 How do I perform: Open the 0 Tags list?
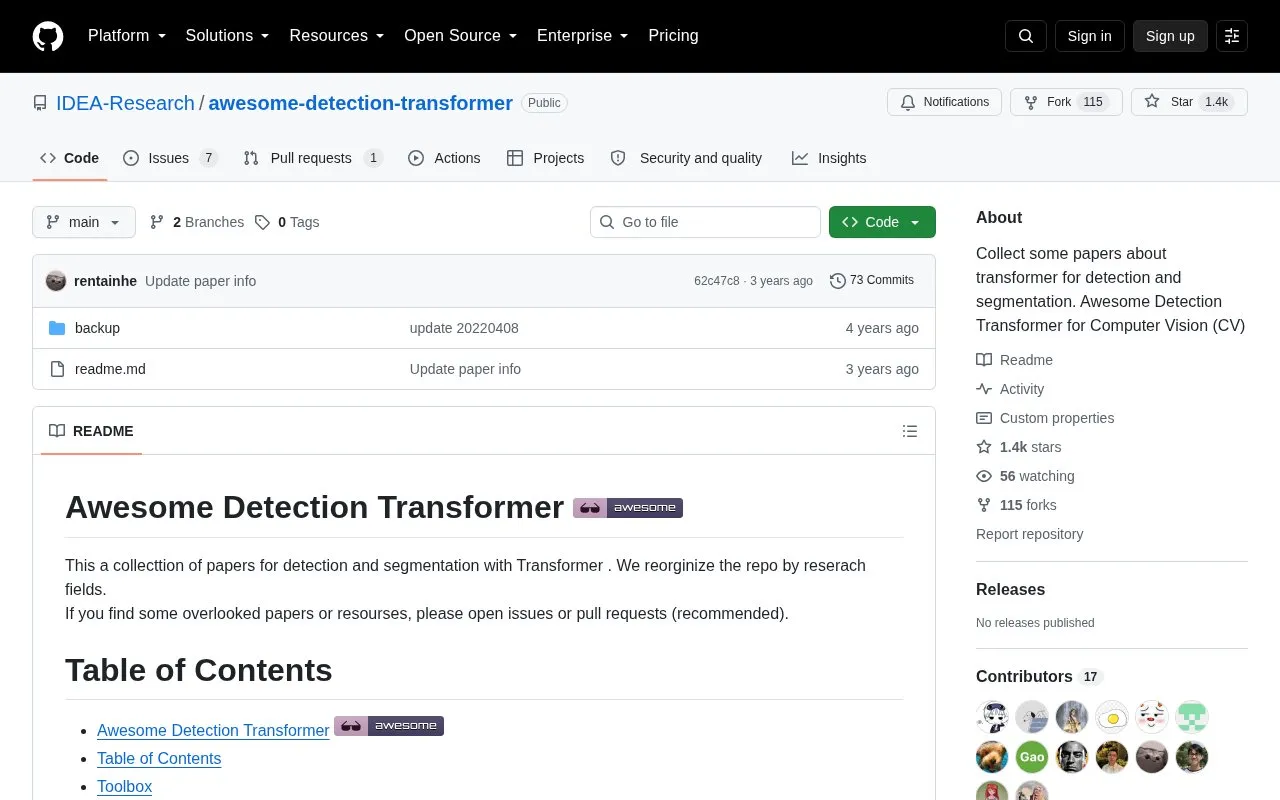[287, 222]
